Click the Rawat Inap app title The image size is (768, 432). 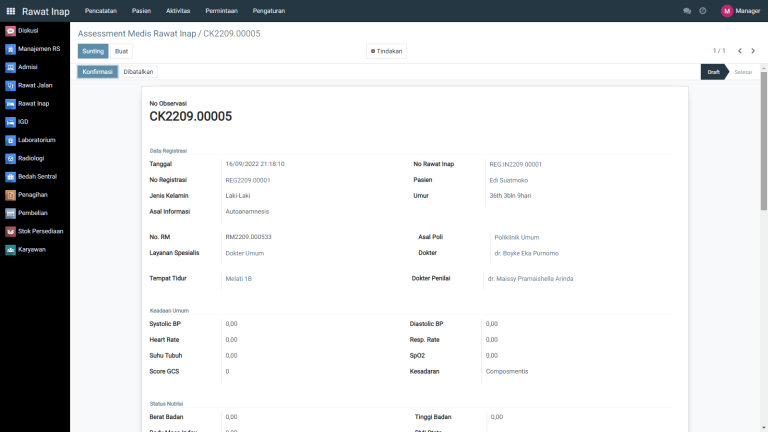(x=46, y=11)
